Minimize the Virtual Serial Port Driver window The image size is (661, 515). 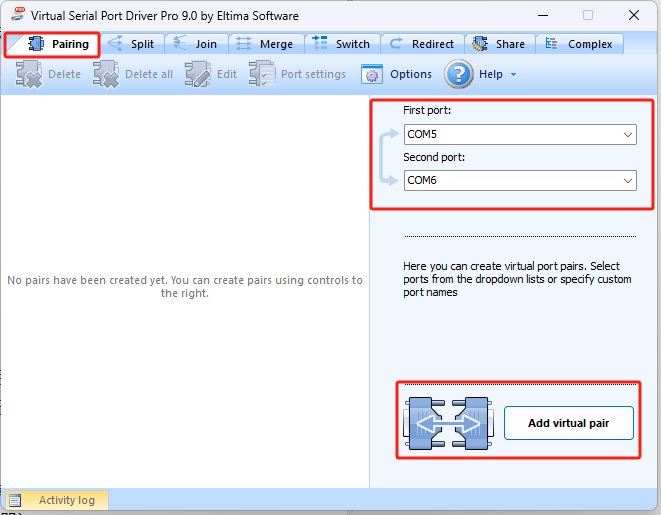click(x=543, y=16)
